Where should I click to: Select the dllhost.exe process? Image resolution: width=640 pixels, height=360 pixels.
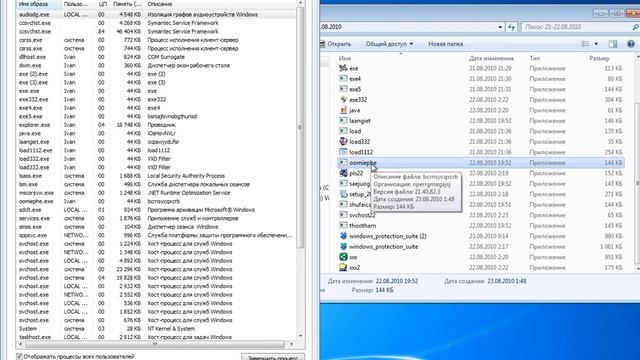tap(156, 57)
